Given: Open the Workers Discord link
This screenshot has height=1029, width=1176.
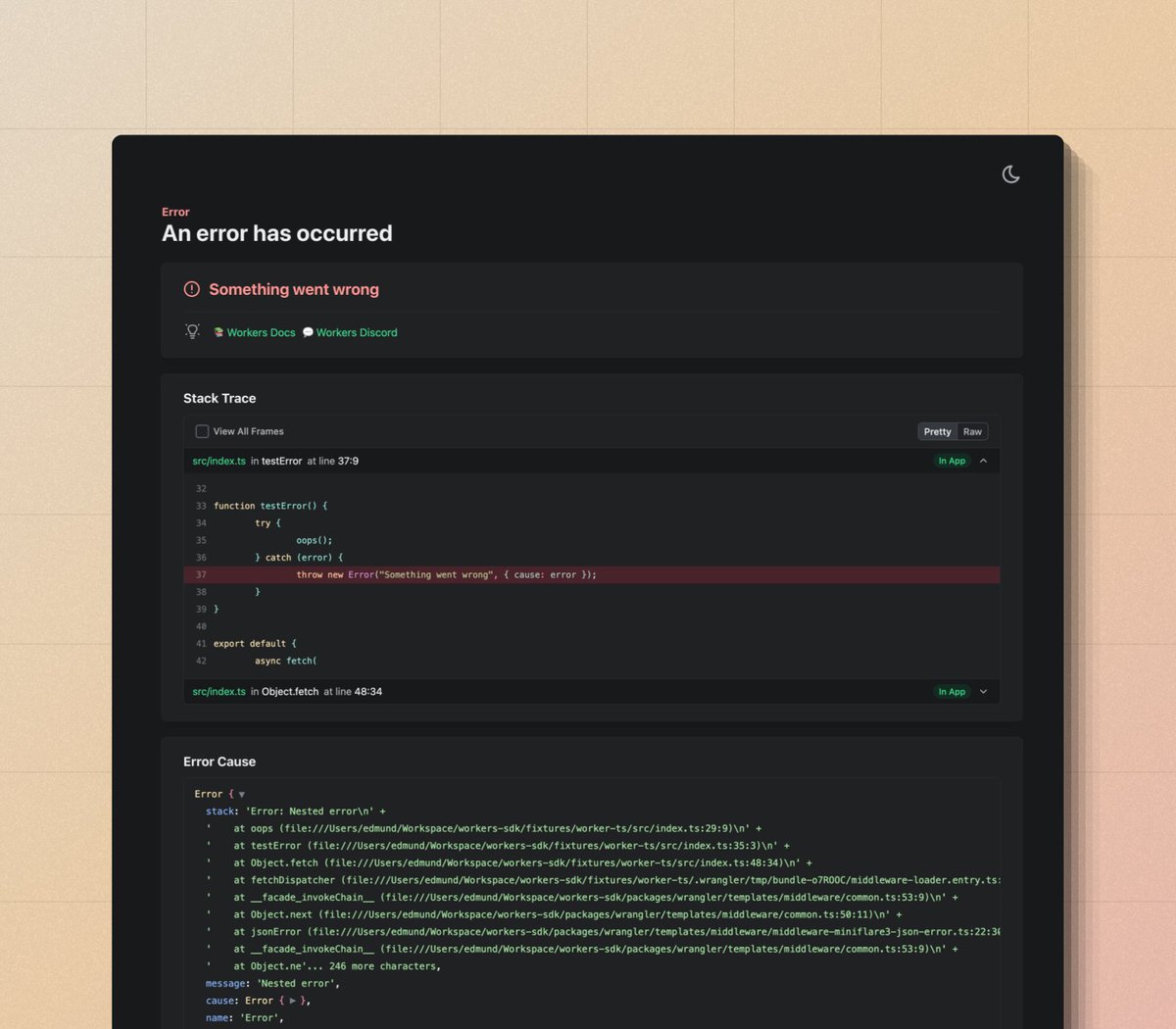Looking at the screenshot, I should click(x=356, y=332).
